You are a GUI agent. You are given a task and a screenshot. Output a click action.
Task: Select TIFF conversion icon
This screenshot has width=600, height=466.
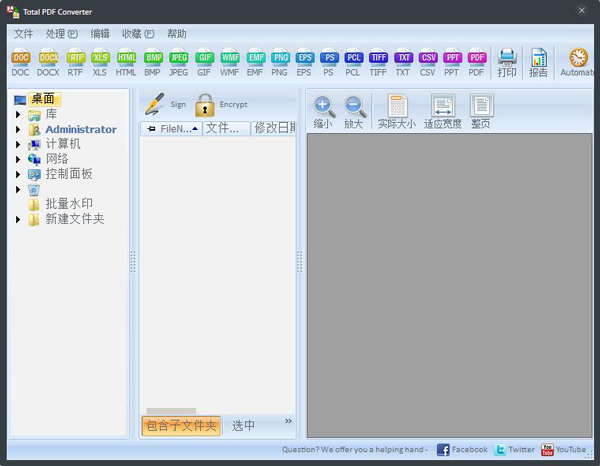pyautogui.click(x=378, y=62)
